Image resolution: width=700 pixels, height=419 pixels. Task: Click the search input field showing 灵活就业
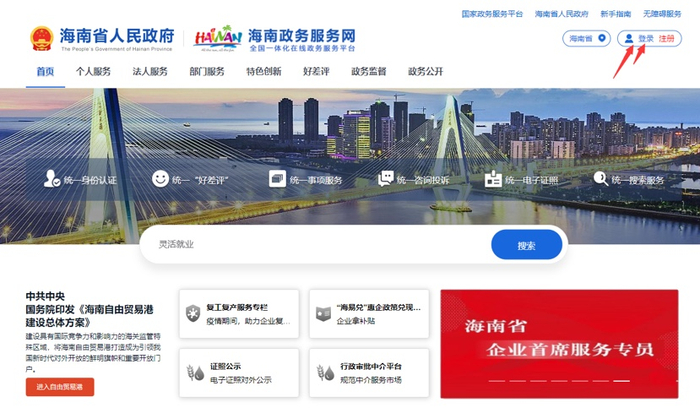[315, 245]
